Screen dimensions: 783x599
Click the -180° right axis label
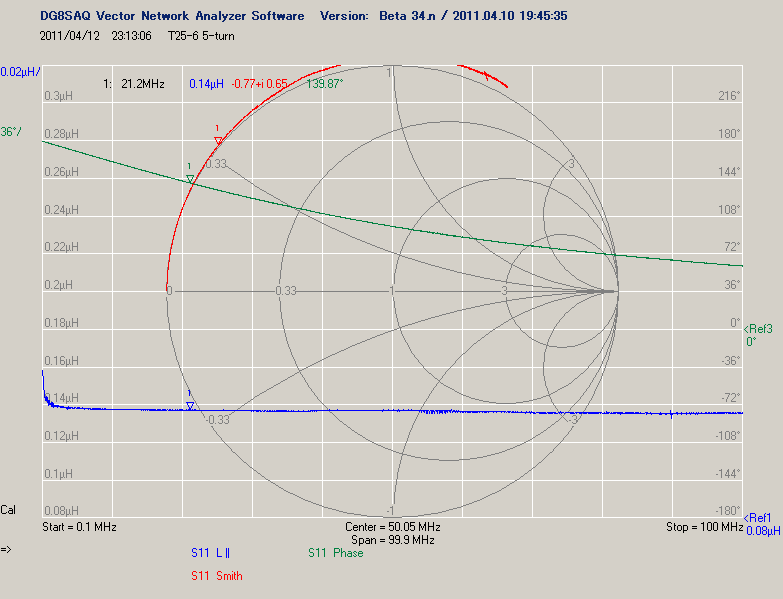point(727,511)
